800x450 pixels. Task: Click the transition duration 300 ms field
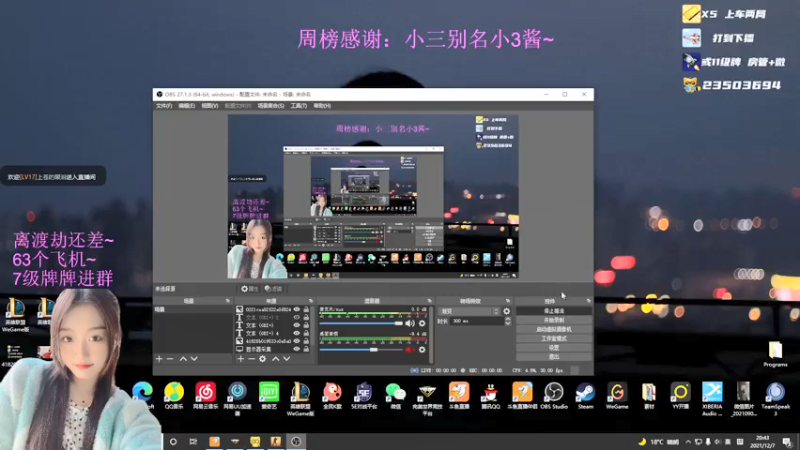[x=477, y=321]
